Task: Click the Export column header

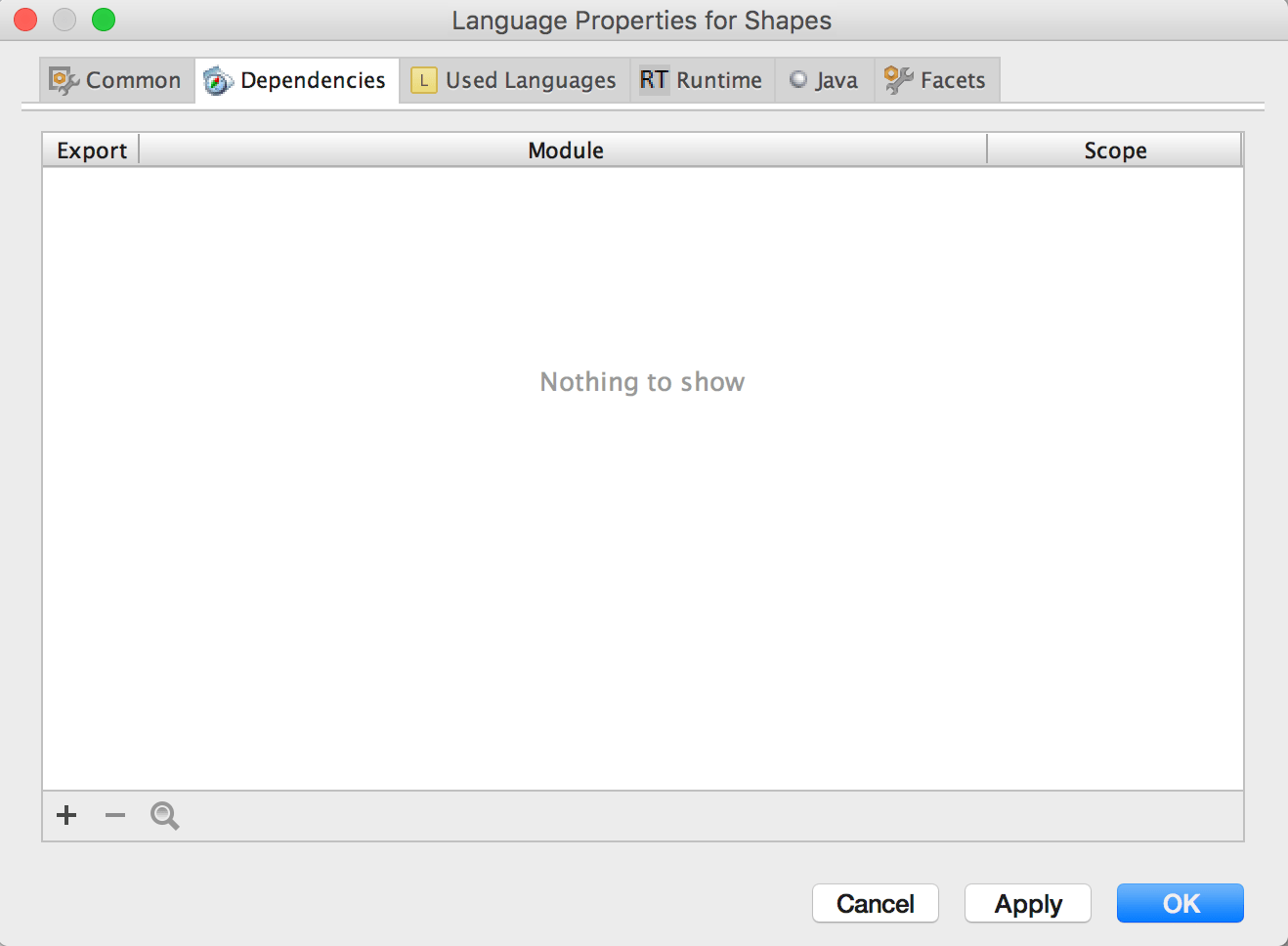Action: 91,150
